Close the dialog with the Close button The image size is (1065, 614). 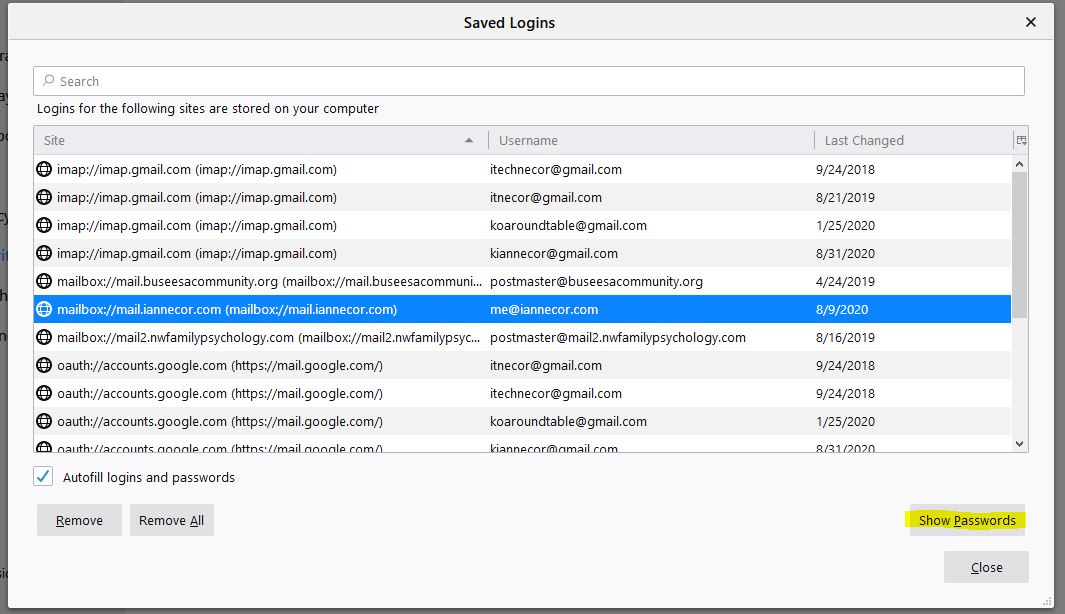[986, 567]
